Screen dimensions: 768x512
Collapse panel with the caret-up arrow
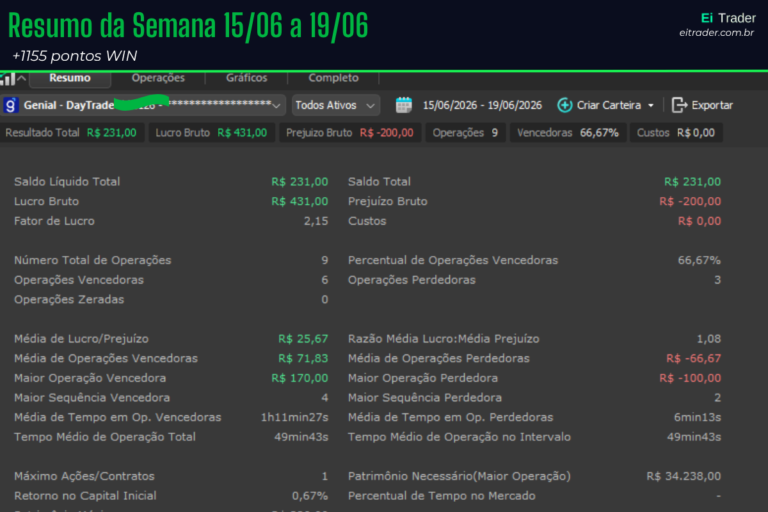(x=22, y=78)
